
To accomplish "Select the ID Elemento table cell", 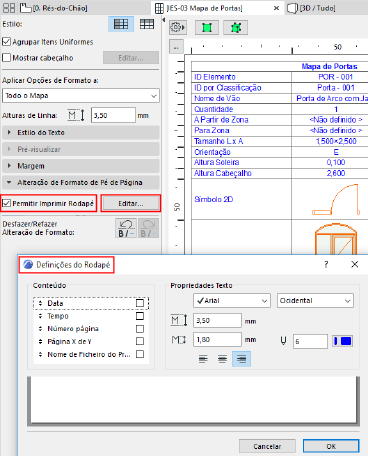I will pyautogui.click(x=241, y=77).
